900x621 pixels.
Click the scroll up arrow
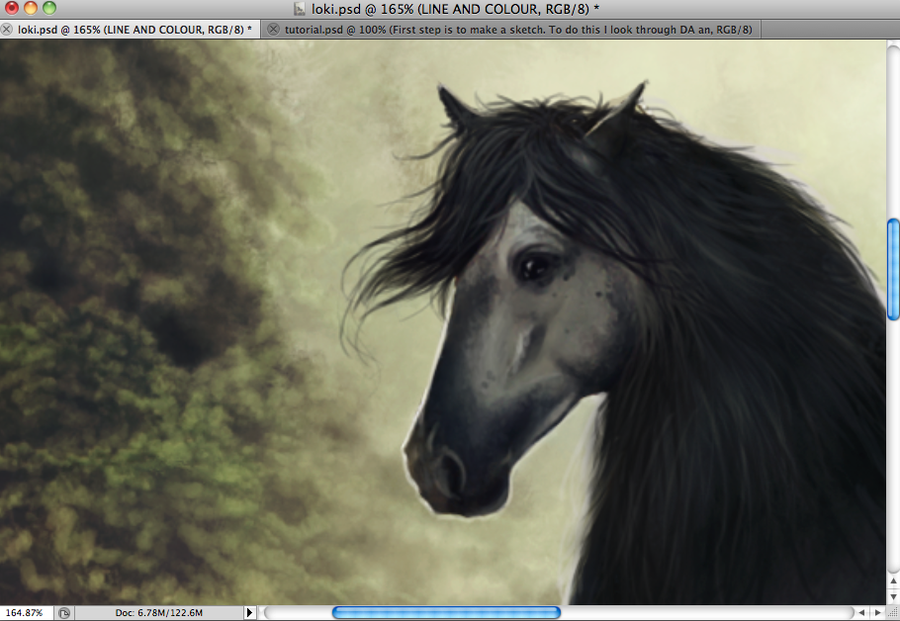pos(893,581)
